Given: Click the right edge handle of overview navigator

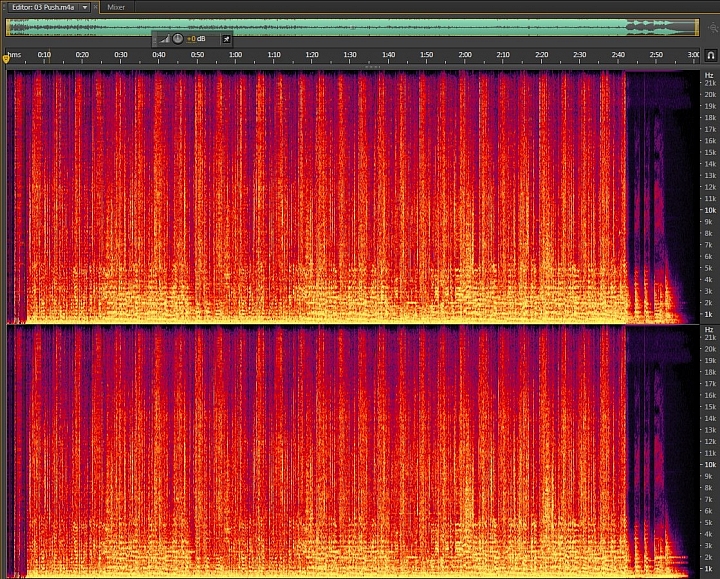Looking at the screenshot, I should (698, 27).
